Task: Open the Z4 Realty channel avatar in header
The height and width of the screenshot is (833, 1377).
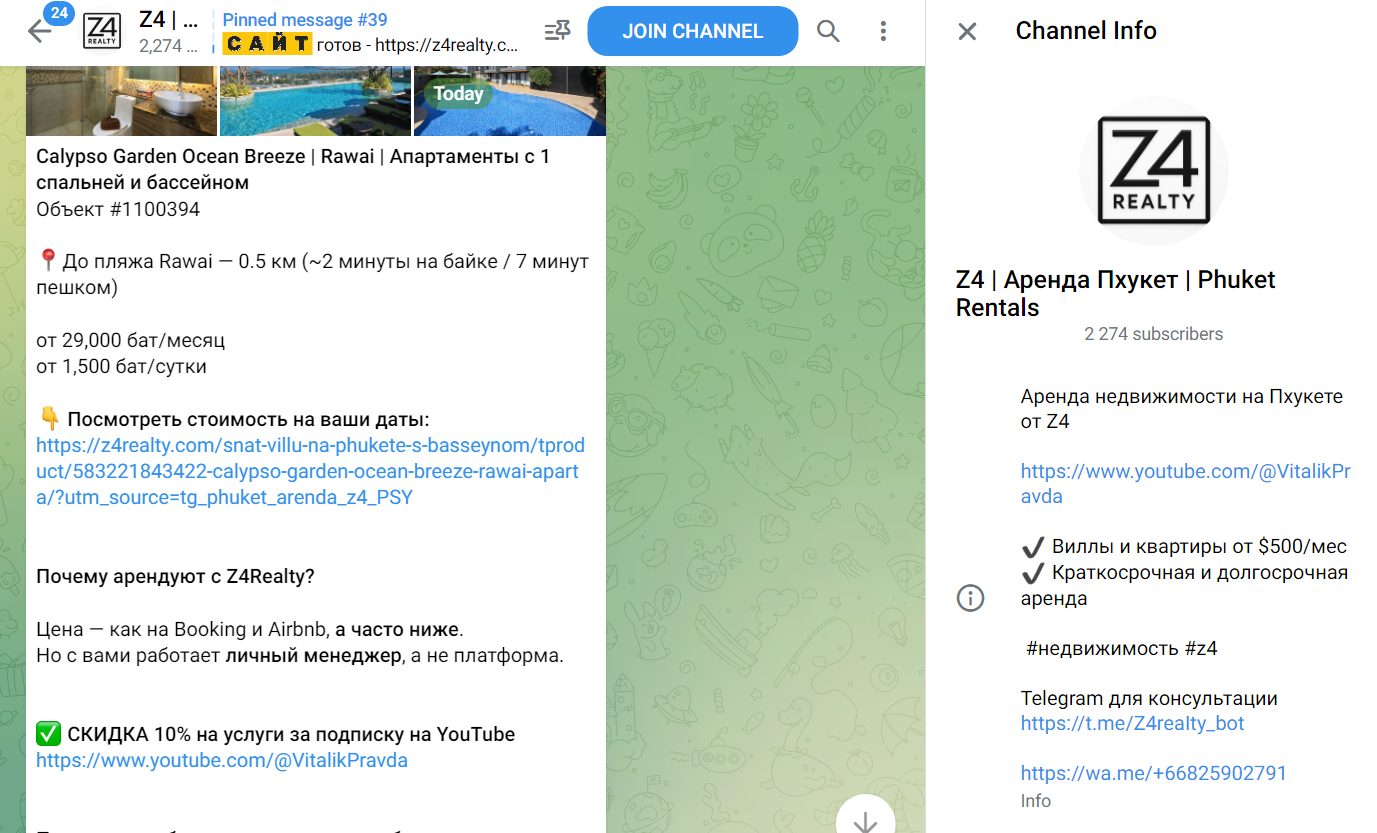Action: click(x=102, y=32)
